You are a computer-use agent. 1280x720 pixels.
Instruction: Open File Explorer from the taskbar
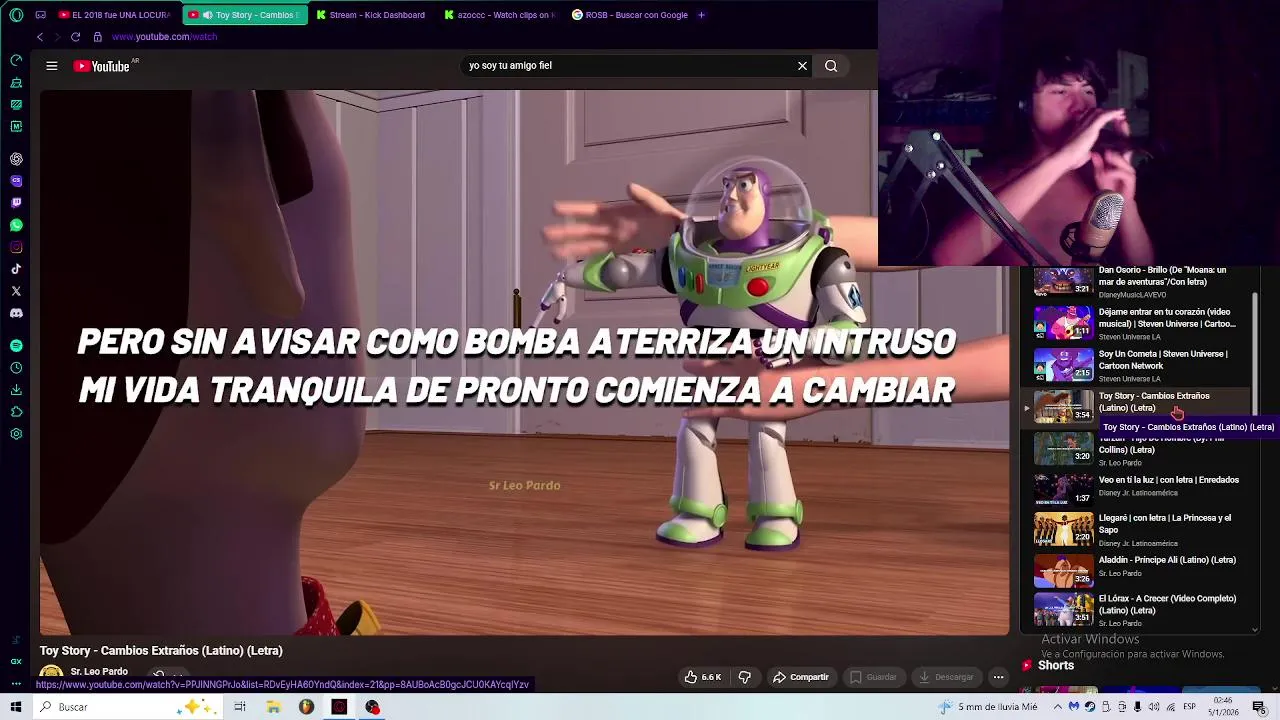tap(273, 707)
